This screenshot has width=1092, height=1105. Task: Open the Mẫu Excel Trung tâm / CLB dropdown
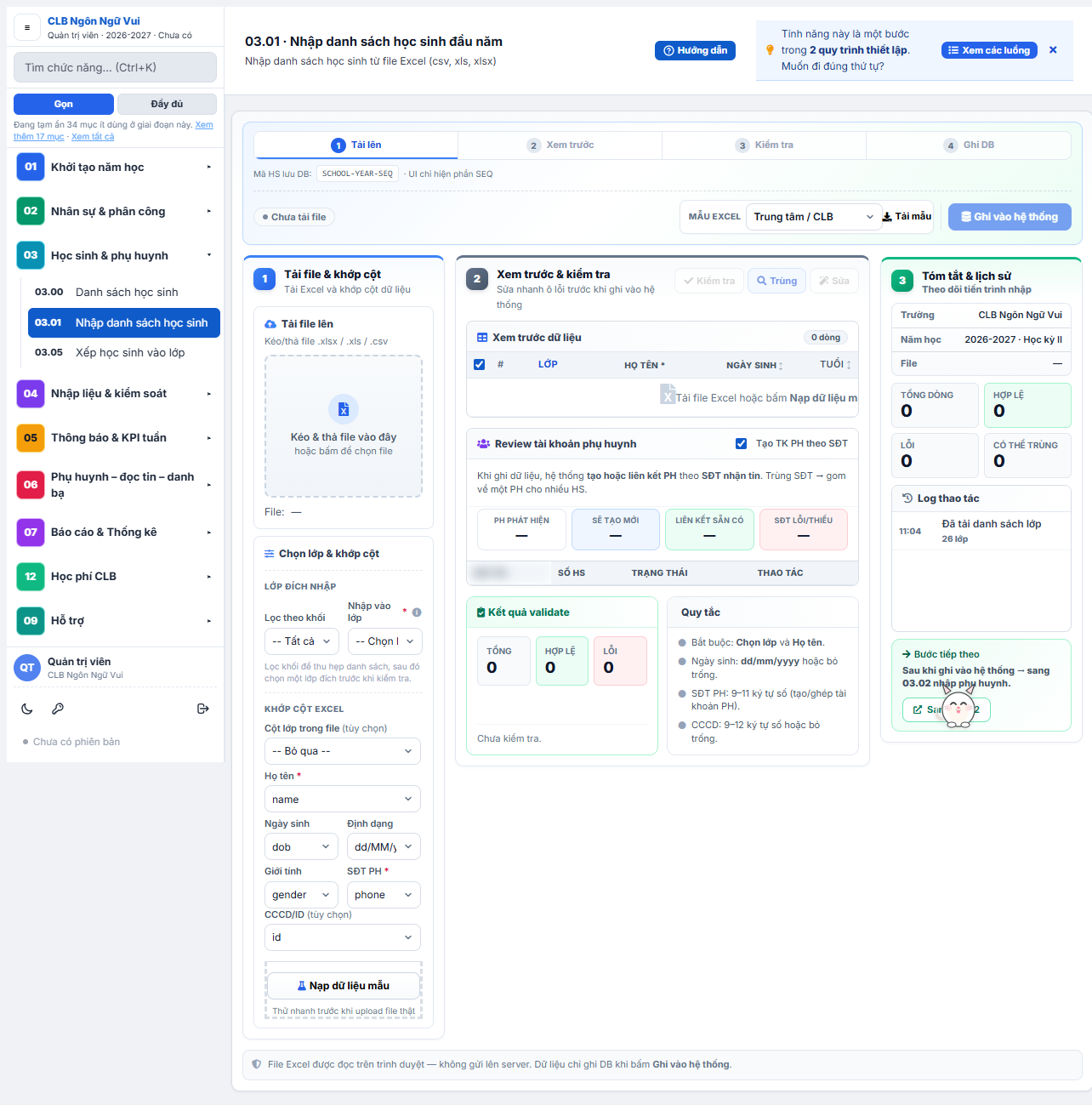pyautogui.click(x=814, y=217)
